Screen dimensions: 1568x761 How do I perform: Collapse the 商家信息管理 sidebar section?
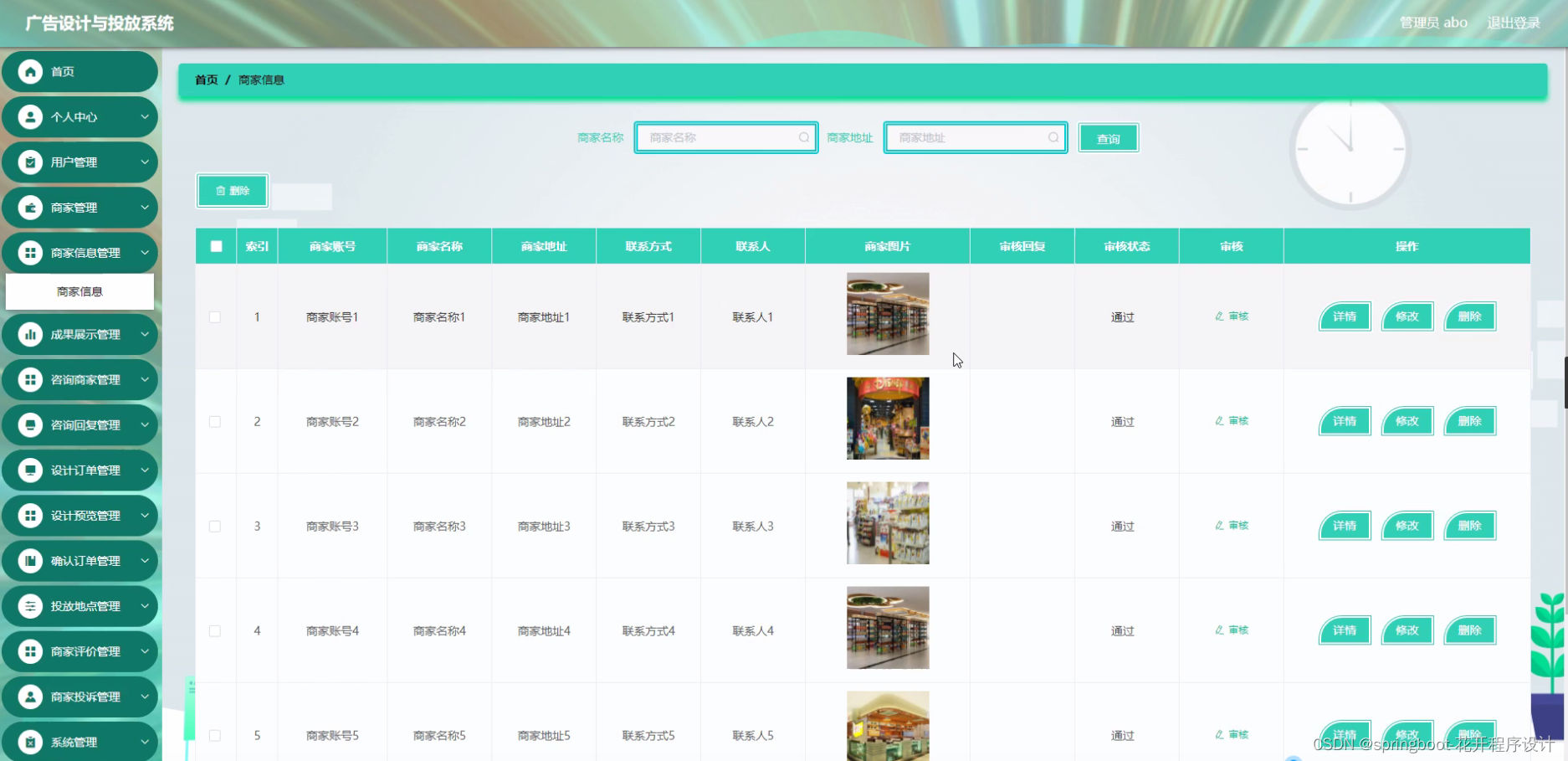tap(79, 252)
